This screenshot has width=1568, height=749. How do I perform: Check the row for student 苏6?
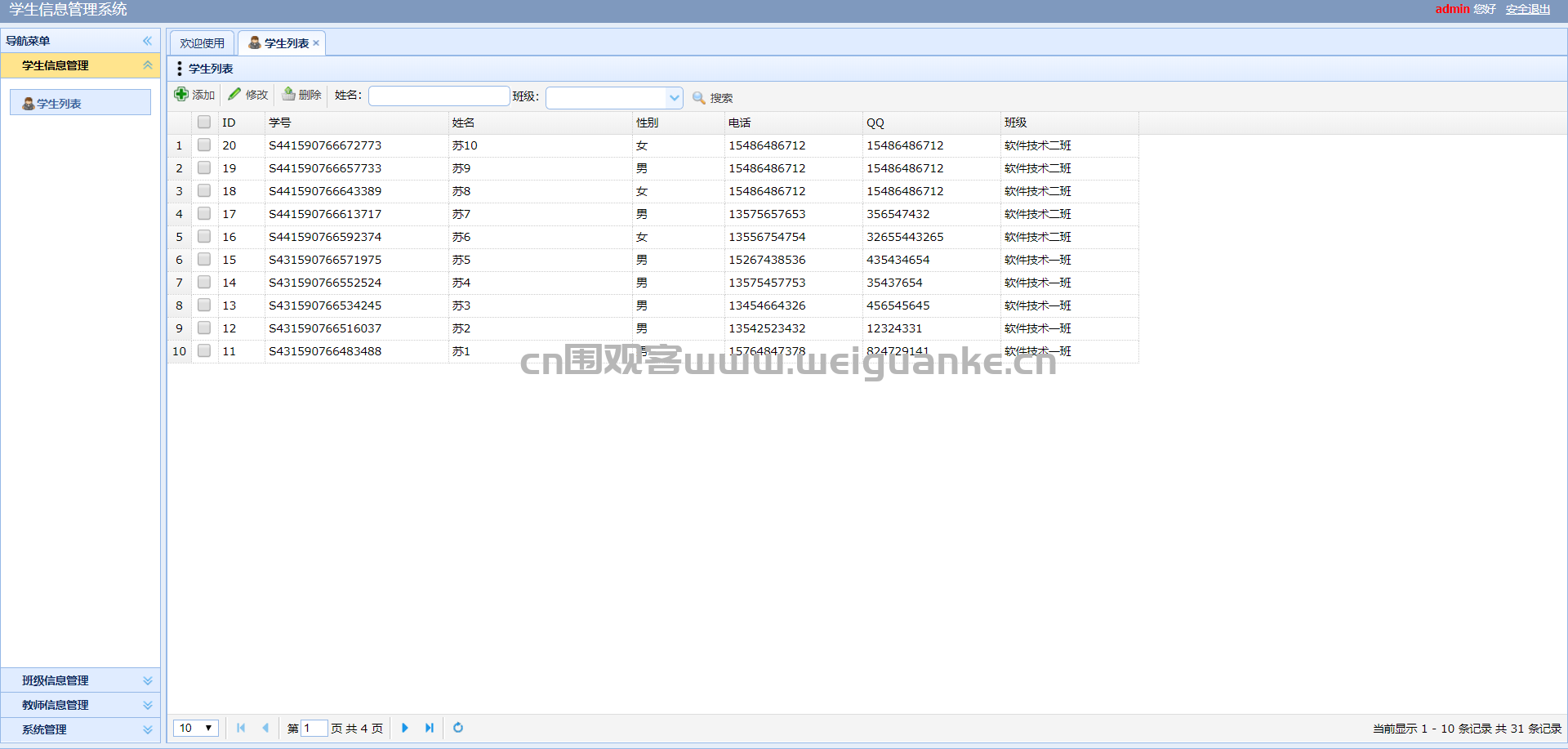coord(204,236)
